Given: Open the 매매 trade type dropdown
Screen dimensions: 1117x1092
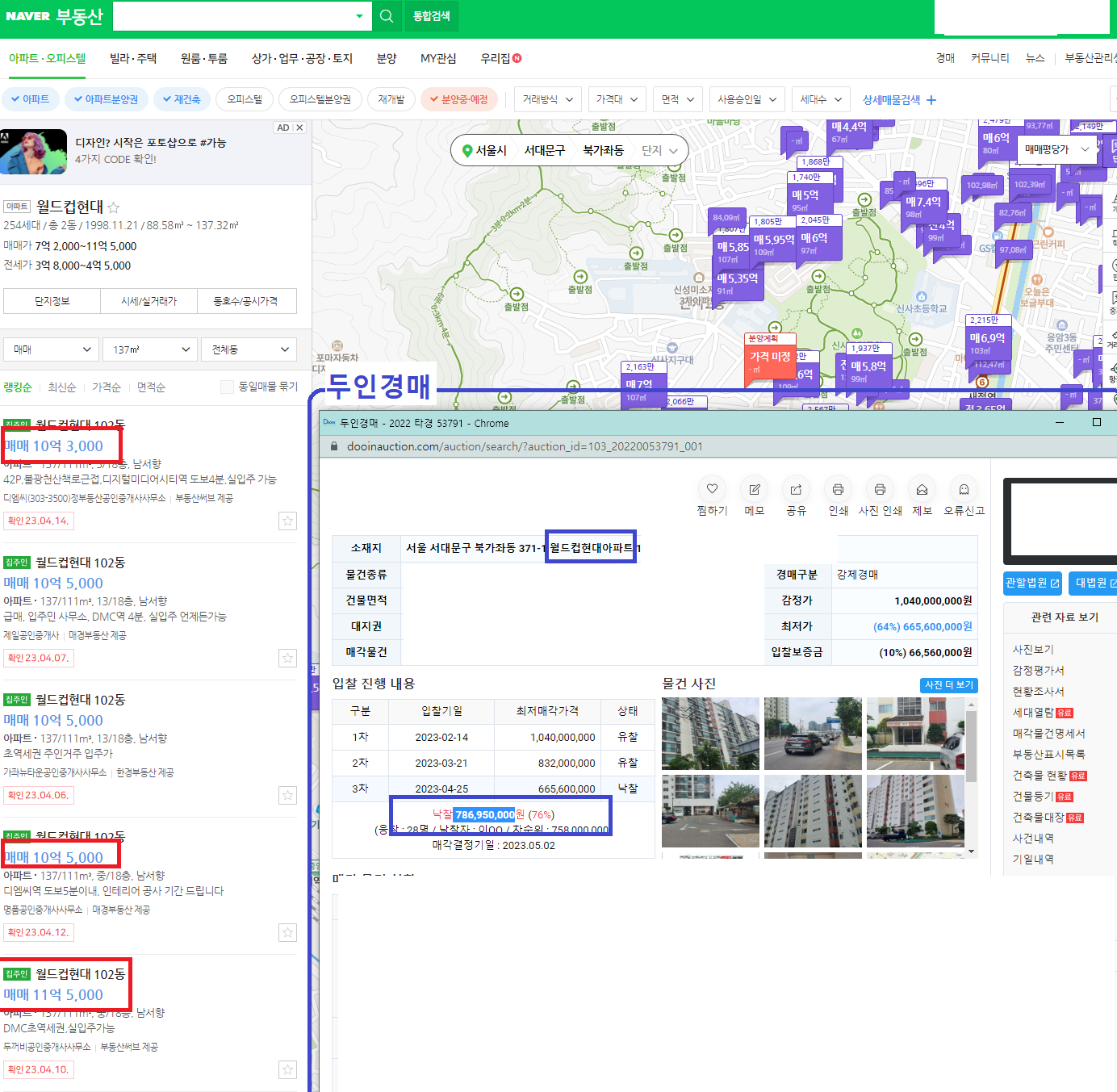Looking at the screenshot, I should pos(52,349).
